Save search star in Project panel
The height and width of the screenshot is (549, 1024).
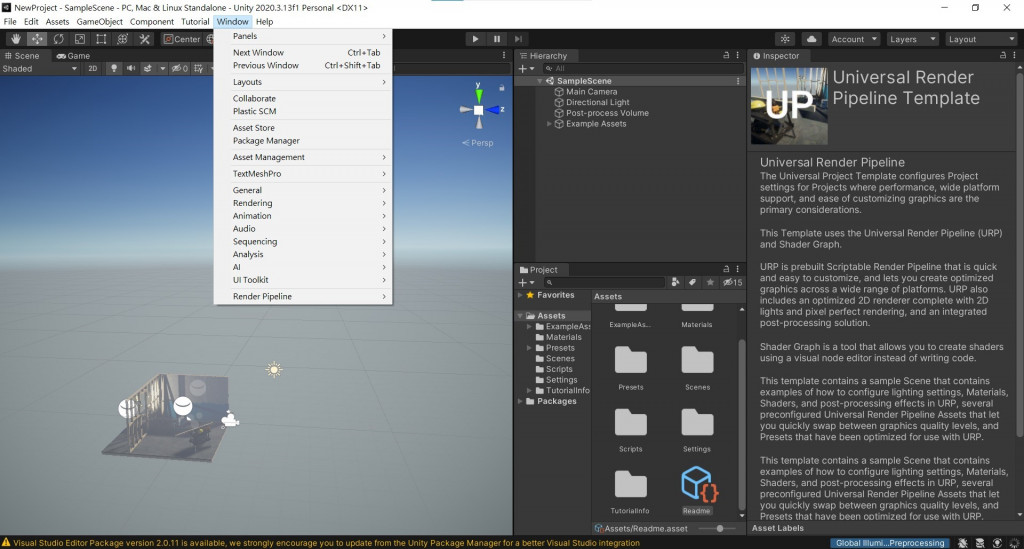pos(710,282)
